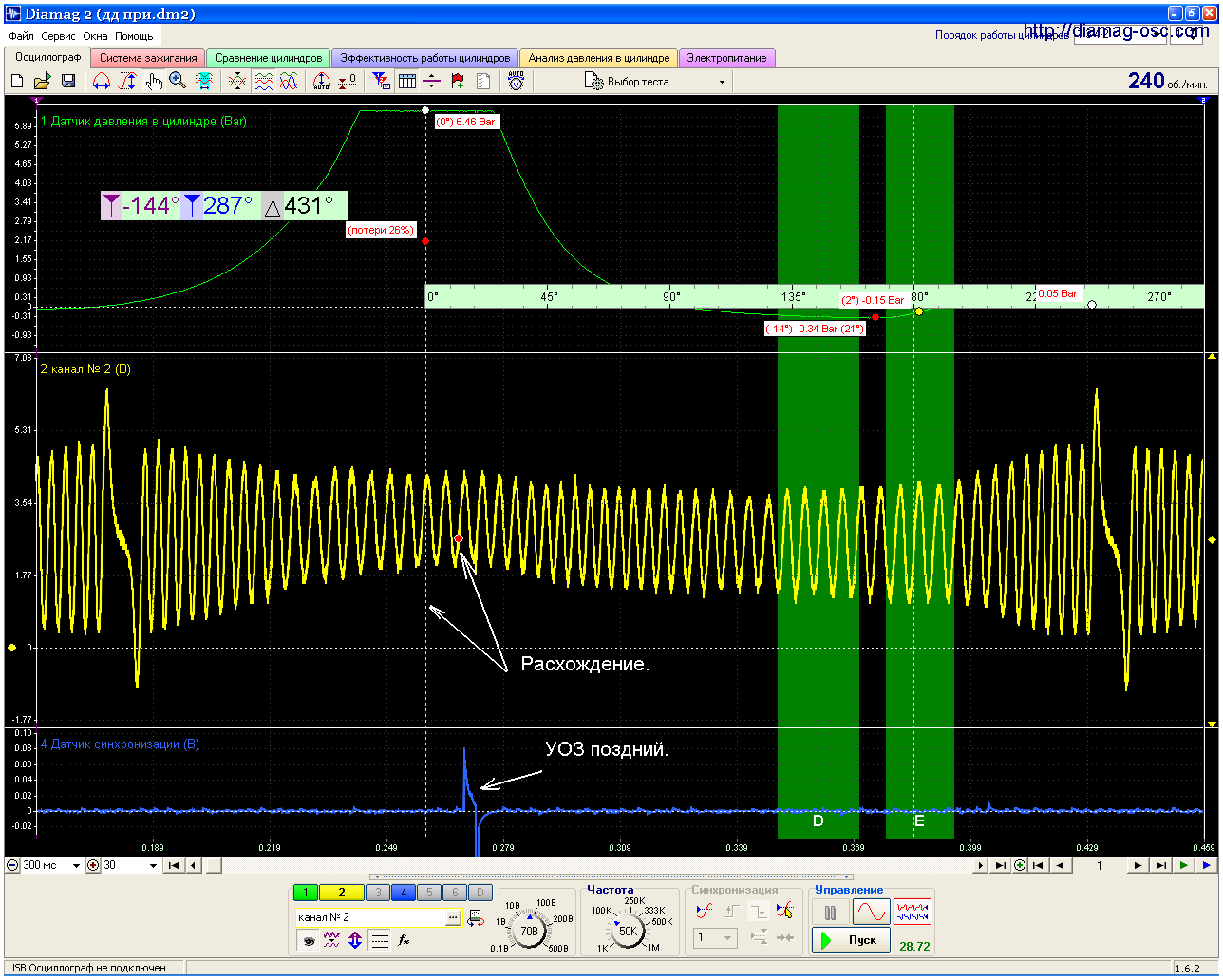Click the rising edge trigger icon
This screenshot has width=1223, height=980.
(x=704, y=911)
